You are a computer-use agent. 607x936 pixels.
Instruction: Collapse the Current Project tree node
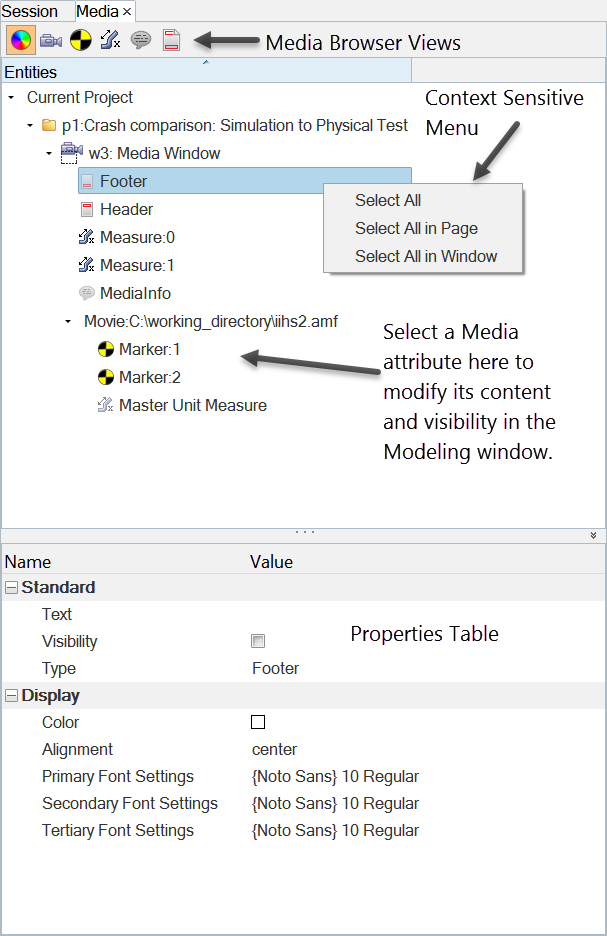[x=11, y=98]
